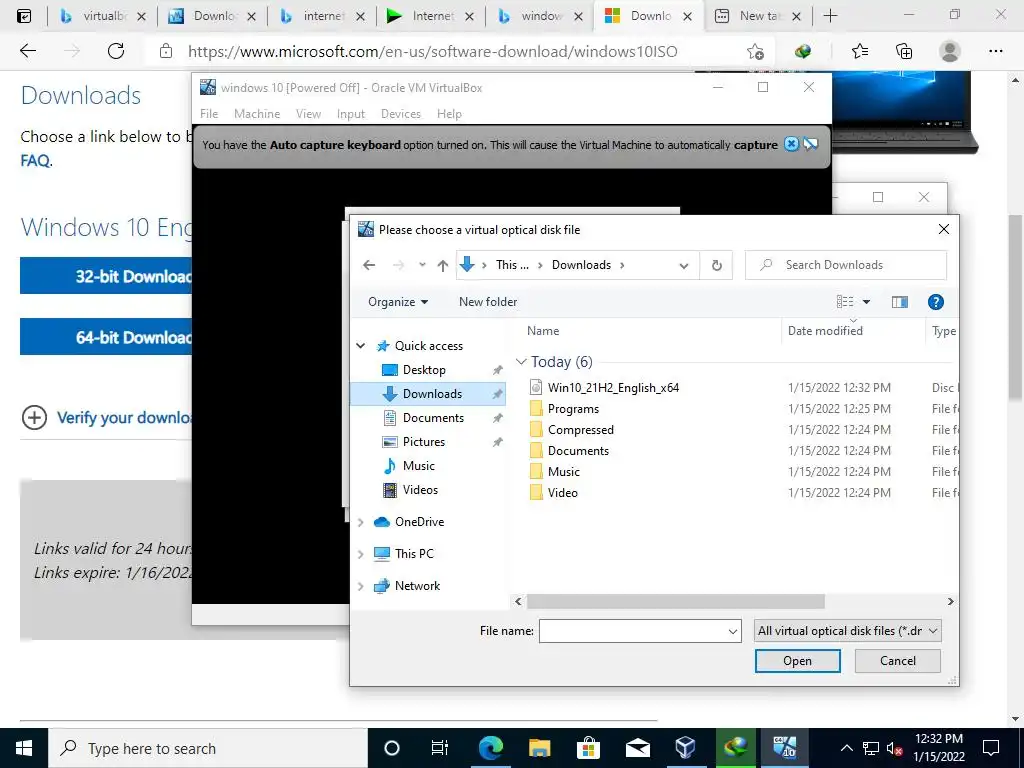Open a new Edge tab with plus
The width and height of the screenshot is (1024, 768).
[x=830, y=16]
